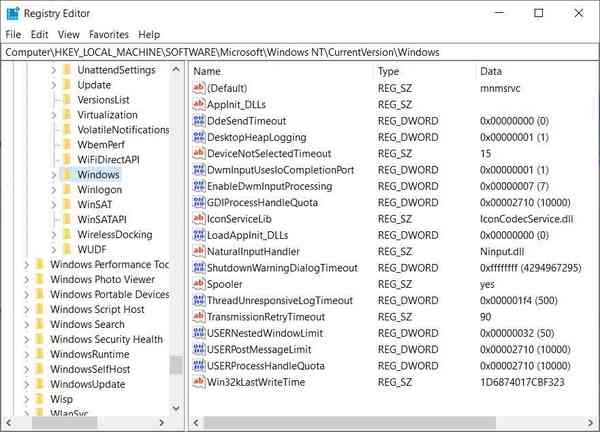The height and width of the screenshot is (432, 600).
Task: Click the DWORD icon beside GDIProcessHandleQuota
Action: (199, 202)
